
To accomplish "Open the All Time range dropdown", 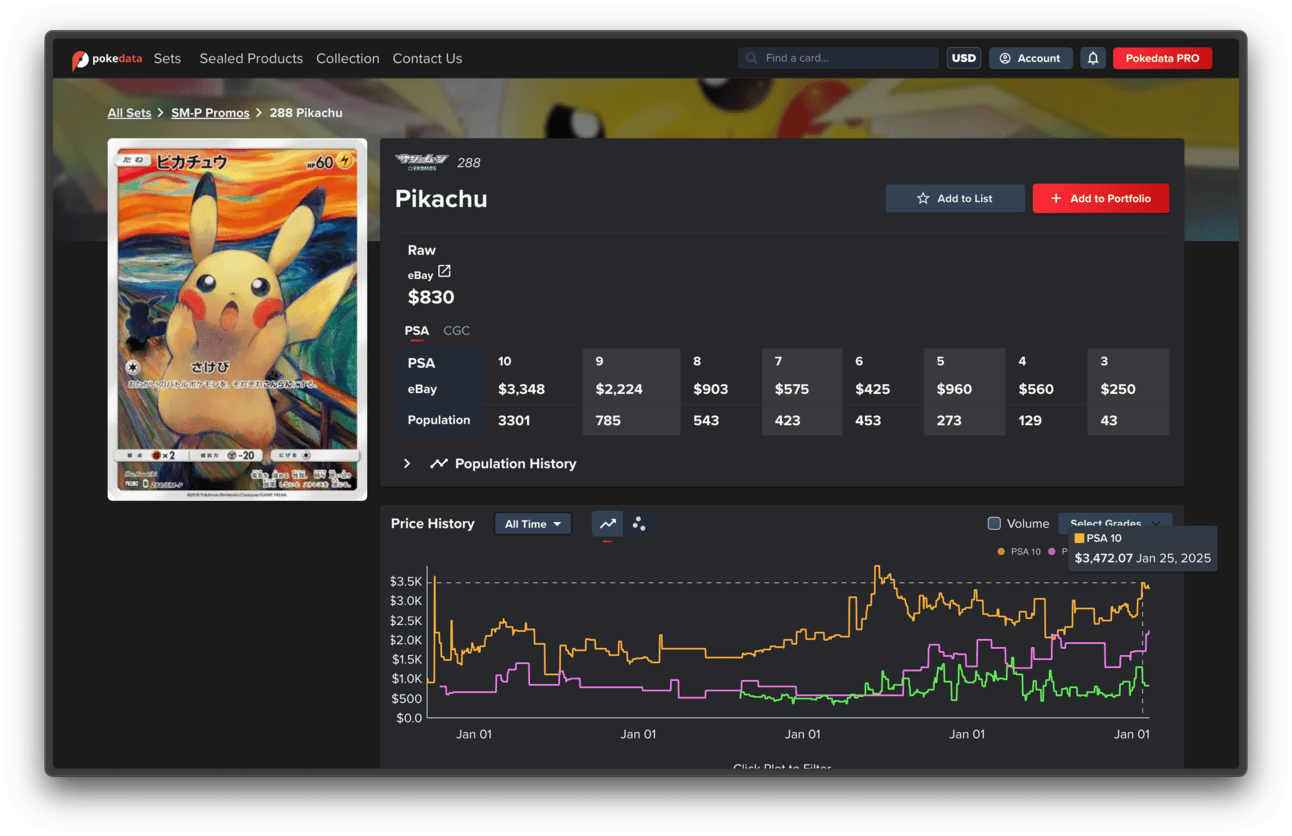I will pyautogui.click(x=533, y=524).
